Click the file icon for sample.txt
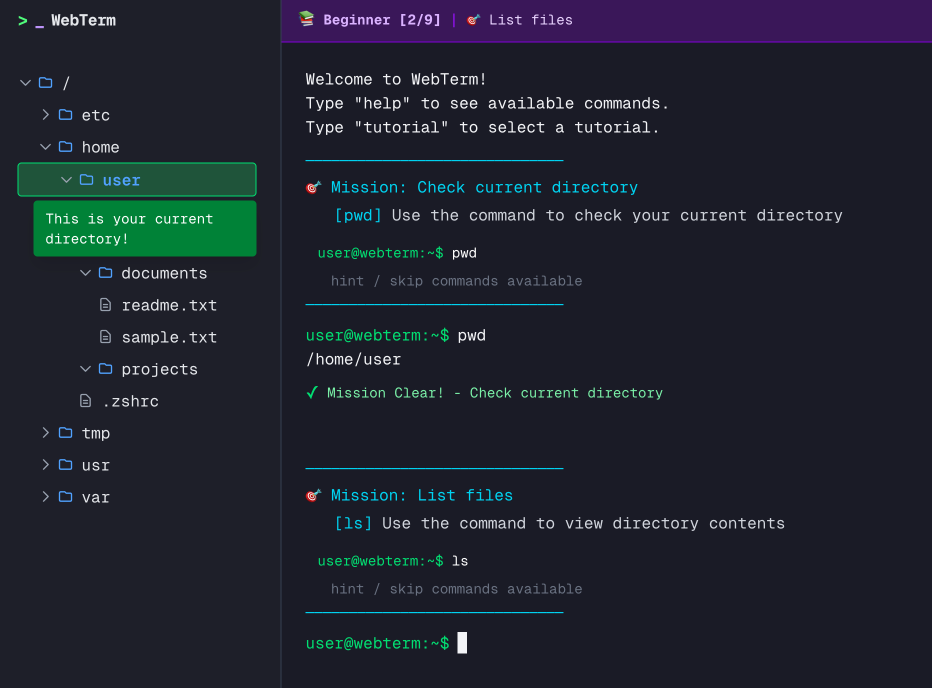The image size is (932, 688). click(x=106, y=337)
